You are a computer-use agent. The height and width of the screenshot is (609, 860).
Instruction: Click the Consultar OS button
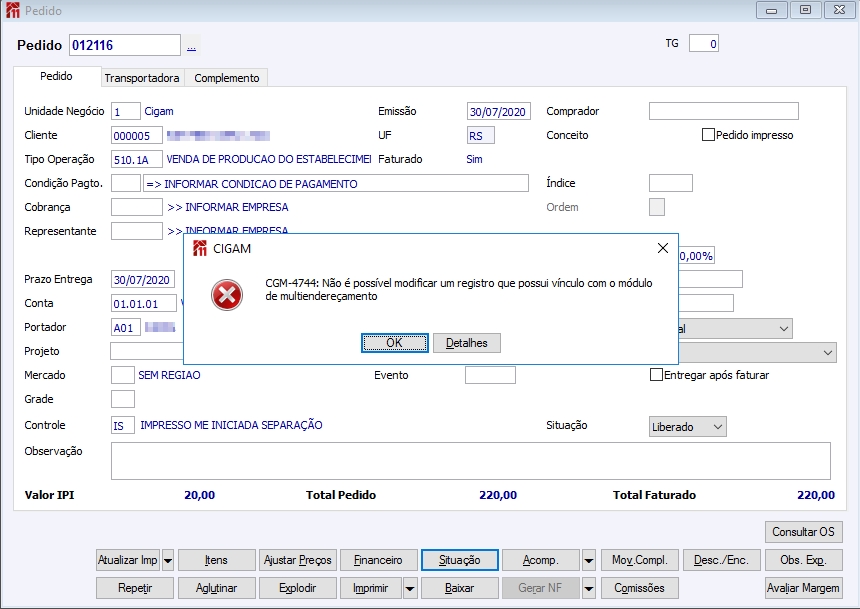803,532
